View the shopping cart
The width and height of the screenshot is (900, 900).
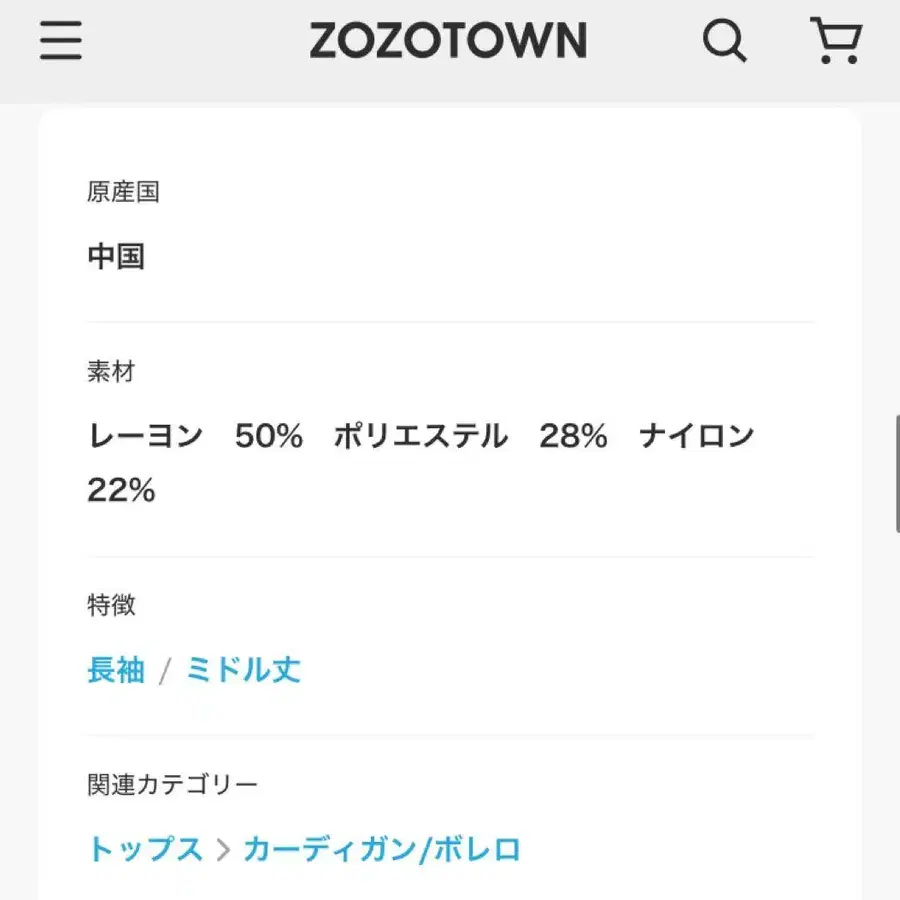point(834,42)
